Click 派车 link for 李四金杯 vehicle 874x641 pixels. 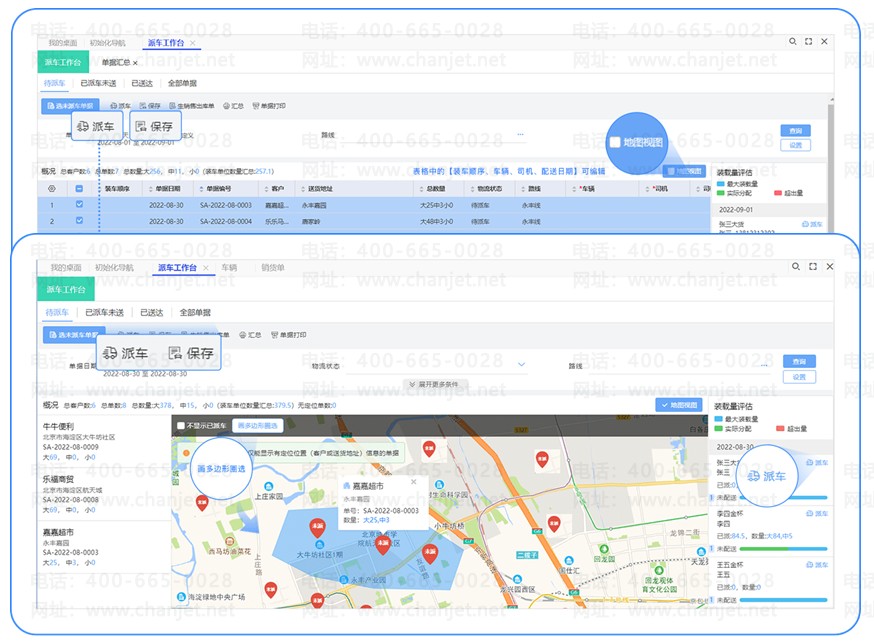pos(818,513)
